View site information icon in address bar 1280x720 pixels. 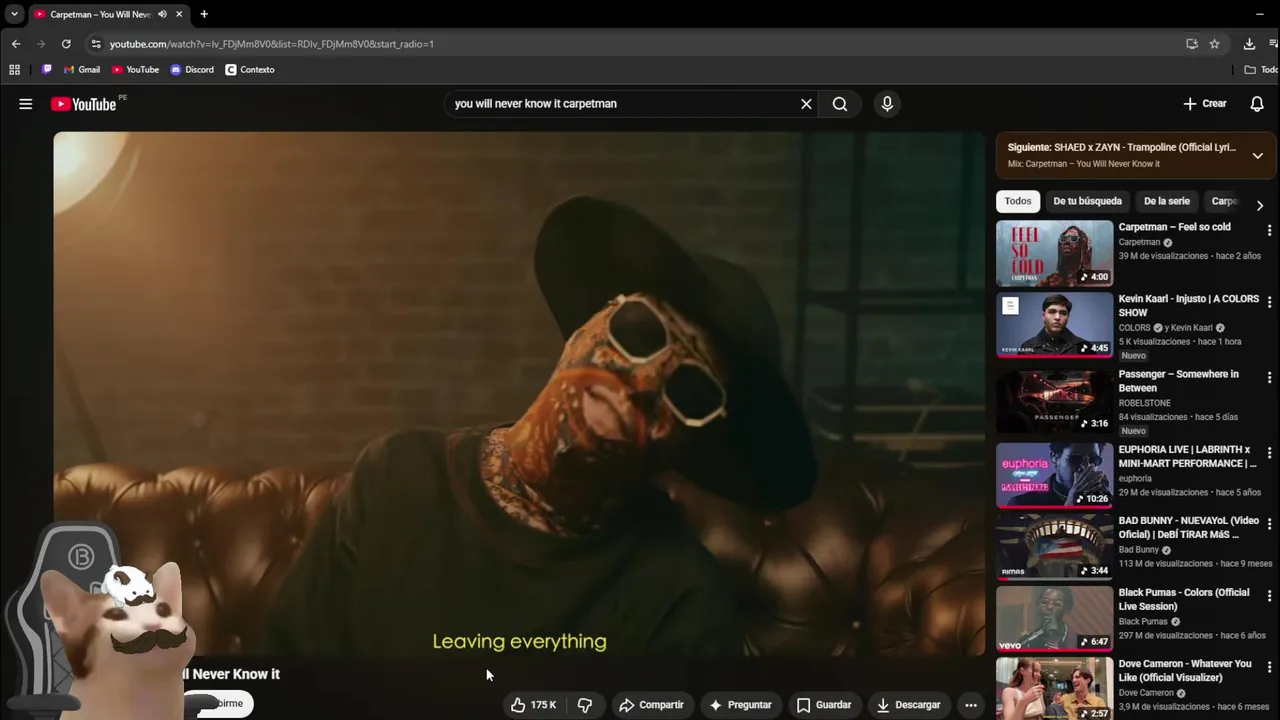[x=96, y=44]
